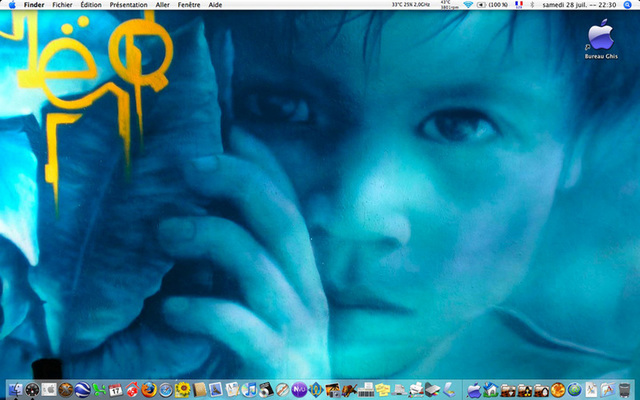Open the French flag input menu
This screenshot has height=400, width=640.
(x=519, y=4)
